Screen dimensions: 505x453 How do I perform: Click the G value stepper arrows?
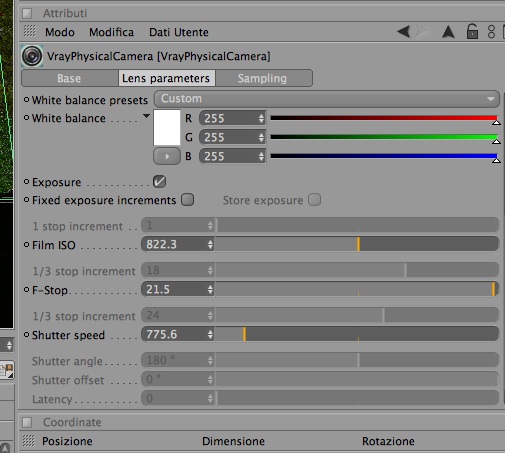(x=261, y=137)
